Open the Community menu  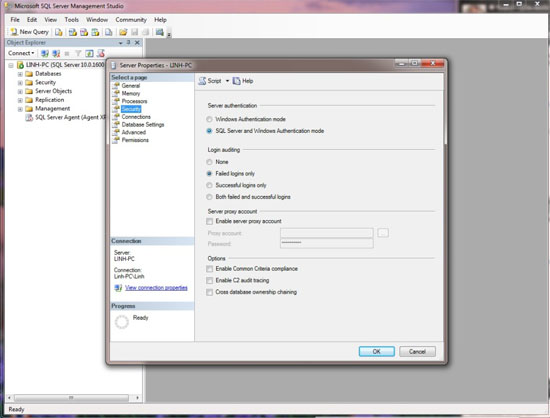(131, 20)
